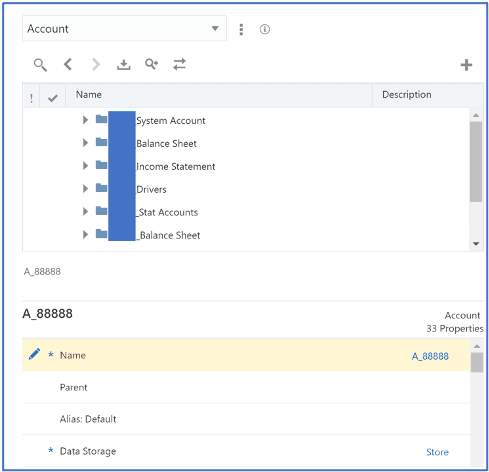This screenshot has width=489, height=472.
Task: Expand the System Account folder
Action: coord(85,120)
